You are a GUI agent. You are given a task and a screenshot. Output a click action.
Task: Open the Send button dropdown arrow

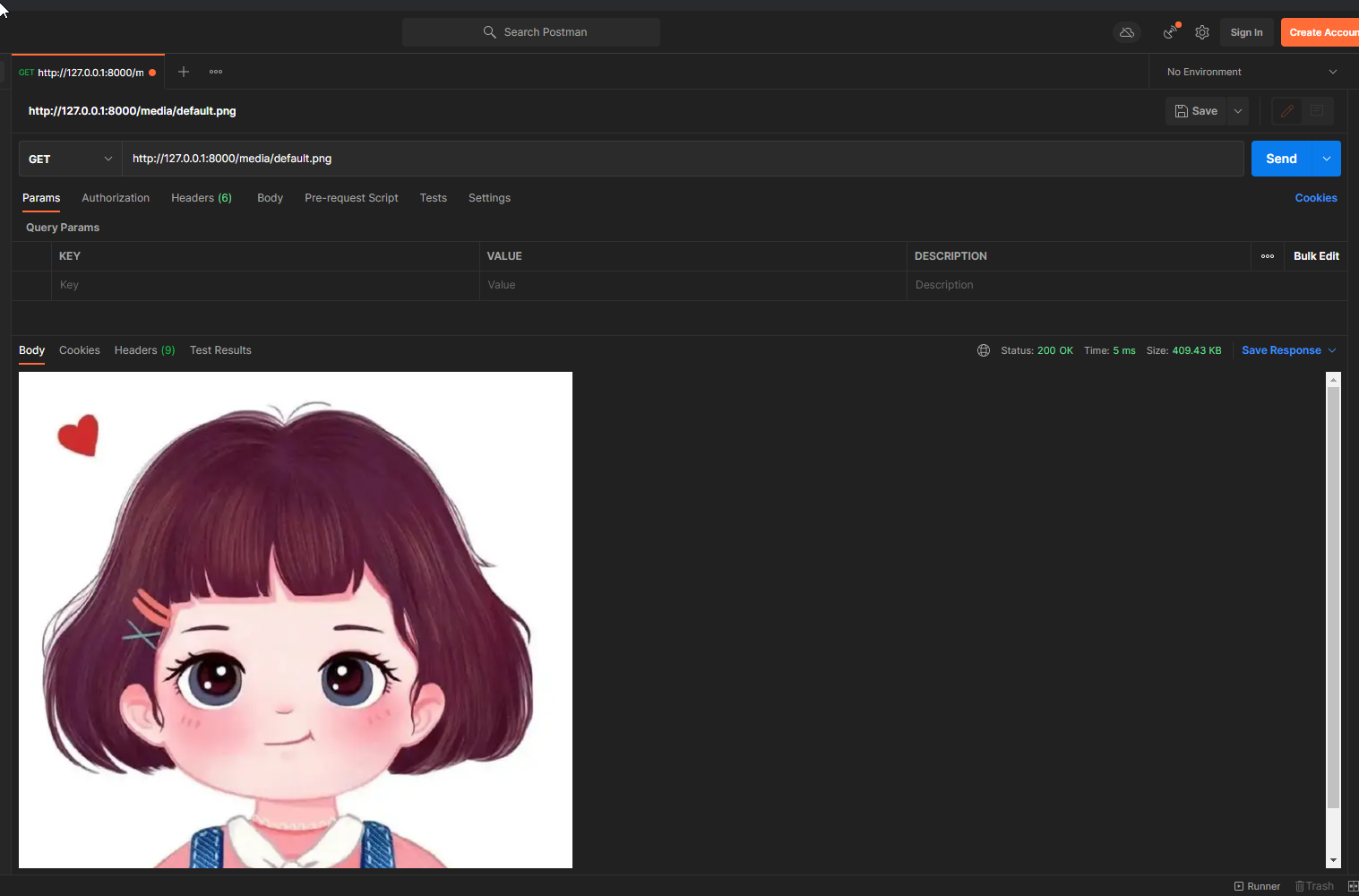click(x=1327, y=159)
